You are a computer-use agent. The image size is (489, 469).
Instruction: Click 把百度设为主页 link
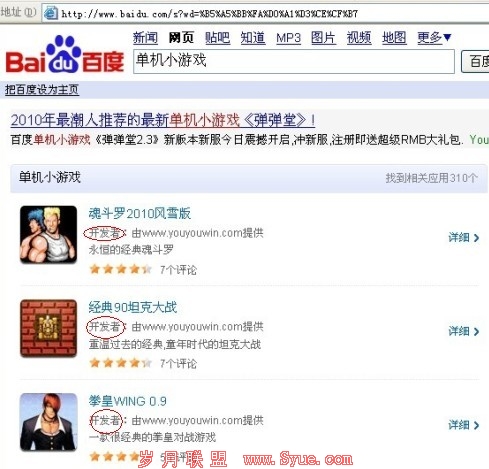click(42, 90)
